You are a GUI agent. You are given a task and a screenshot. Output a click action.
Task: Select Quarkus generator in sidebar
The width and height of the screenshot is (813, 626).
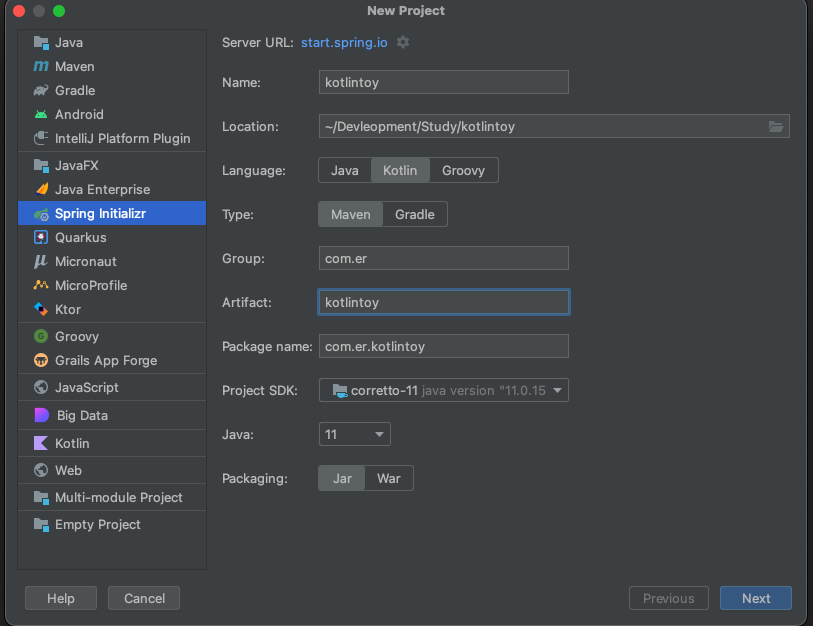[x=112, y=238]
